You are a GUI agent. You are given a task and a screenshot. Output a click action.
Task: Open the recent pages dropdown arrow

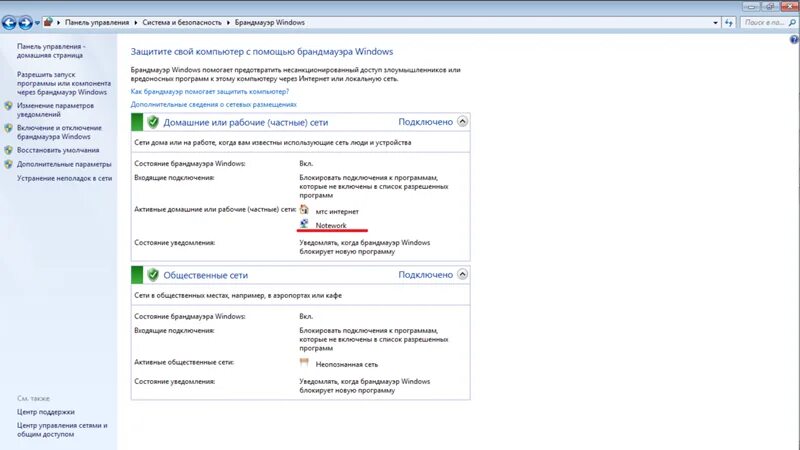pos(37,23)
